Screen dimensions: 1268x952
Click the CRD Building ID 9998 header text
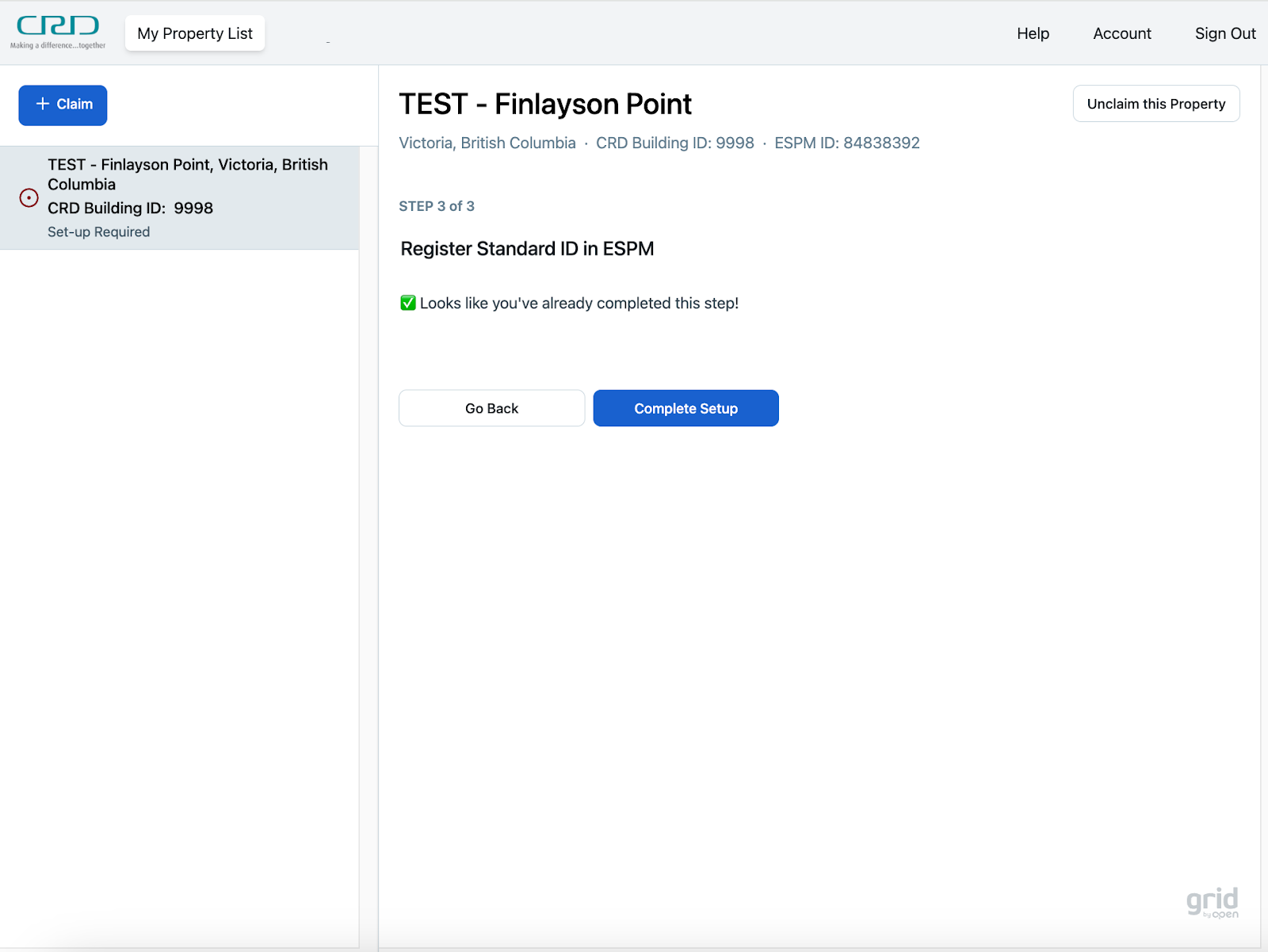coord(674,143)
